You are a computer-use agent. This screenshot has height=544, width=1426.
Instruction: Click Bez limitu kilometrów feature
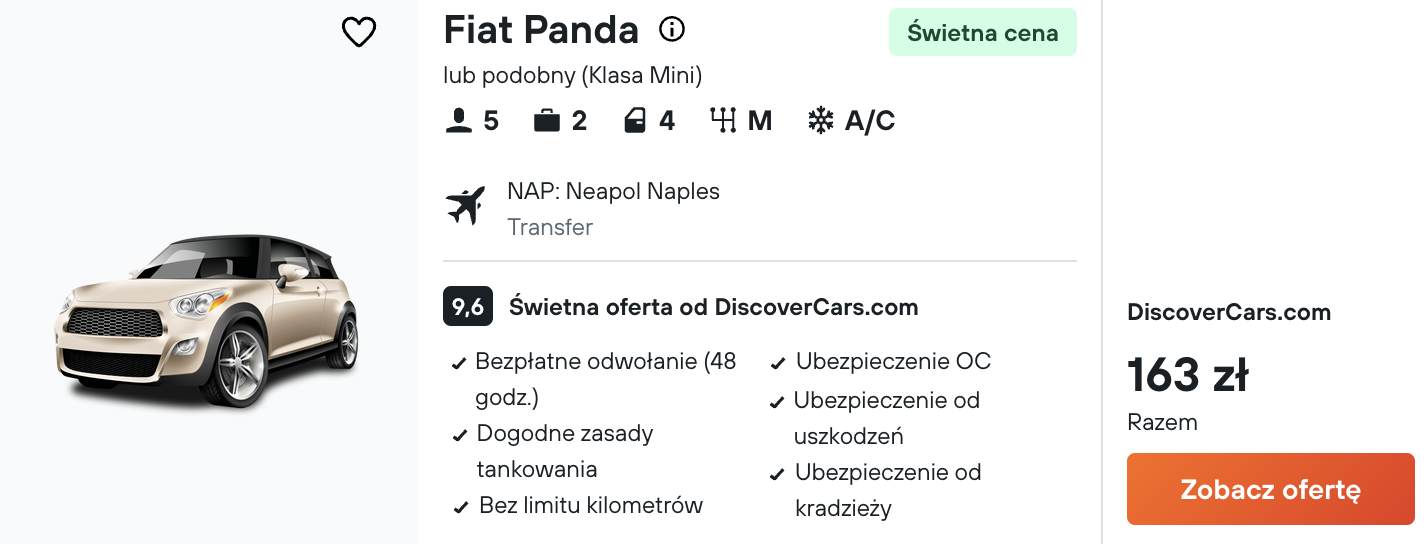[578, 505]
